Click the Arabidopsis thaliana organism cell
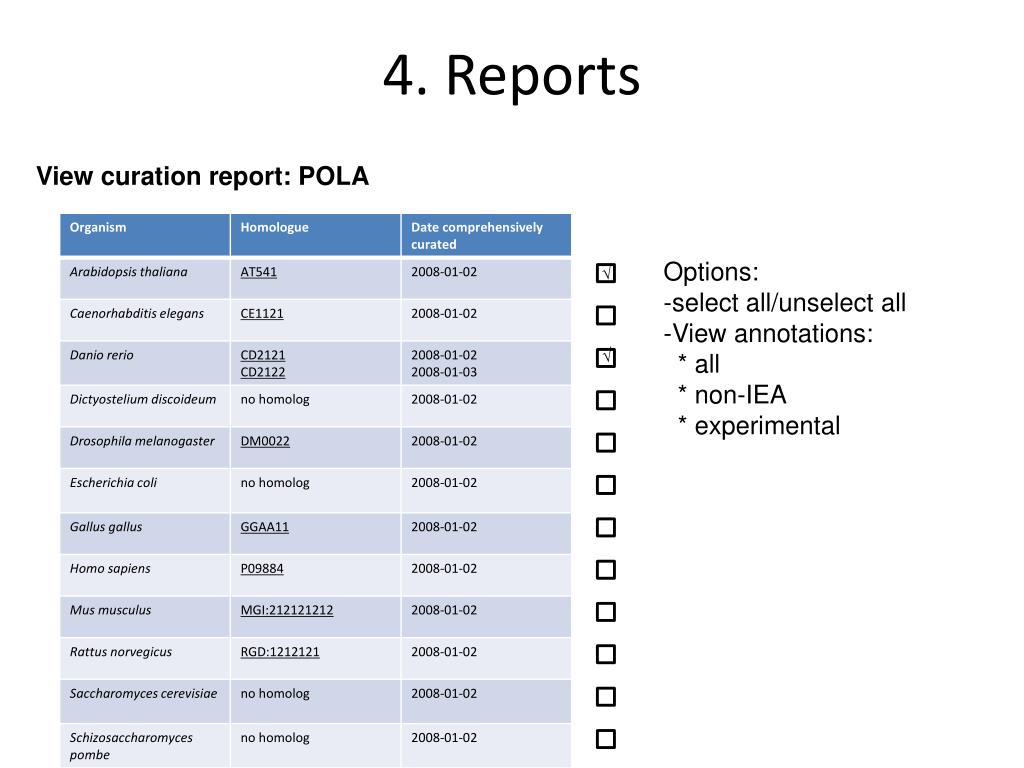Viewport: 1024px width, 768px height. click(x=145, y=279)
